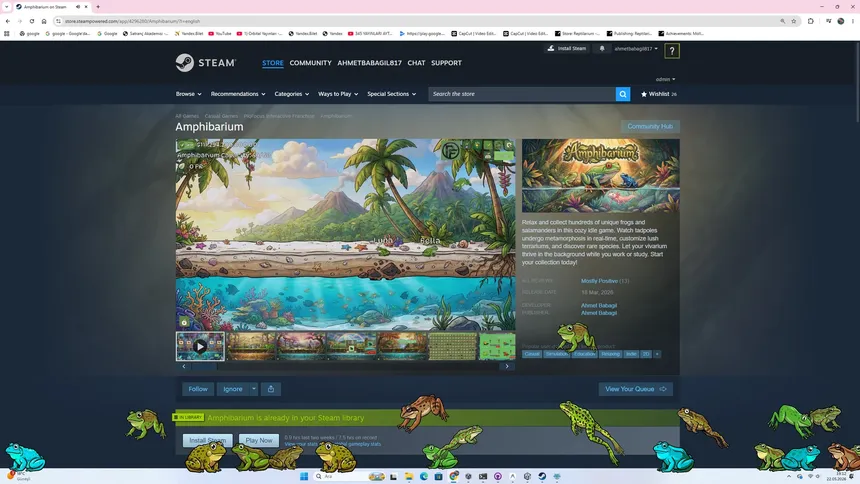Follow the Amphibarium game
This screenshot has width=860, height=484.
(x=198, y=389)
